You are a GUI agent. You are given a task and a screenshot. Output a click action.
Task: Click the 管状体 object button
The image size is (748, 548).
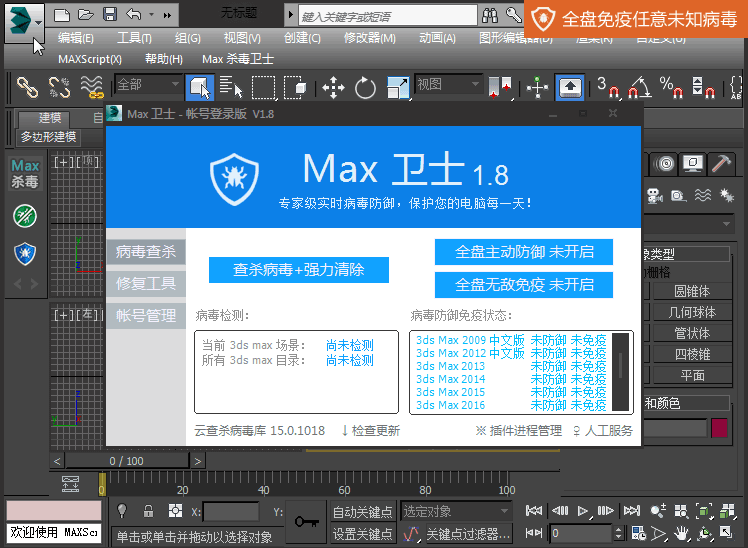(x=692, y=333)
